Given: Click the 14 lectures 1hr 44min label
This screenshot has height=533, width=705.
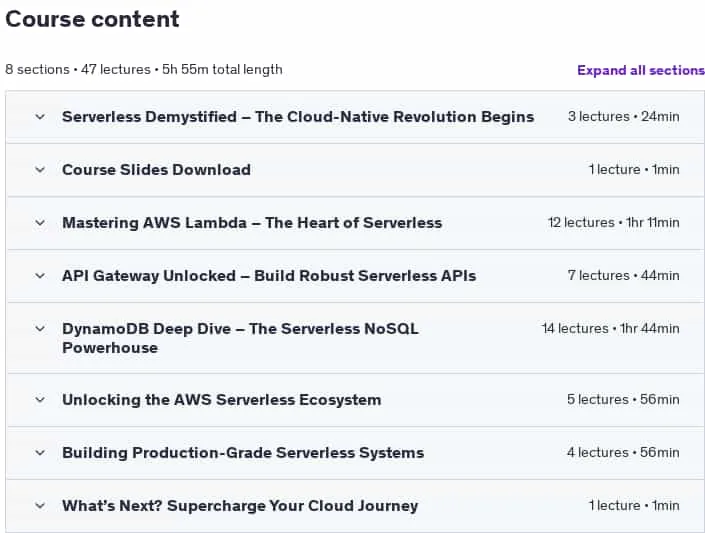Looking at the screenshot, I should click(x=610, y=329).
